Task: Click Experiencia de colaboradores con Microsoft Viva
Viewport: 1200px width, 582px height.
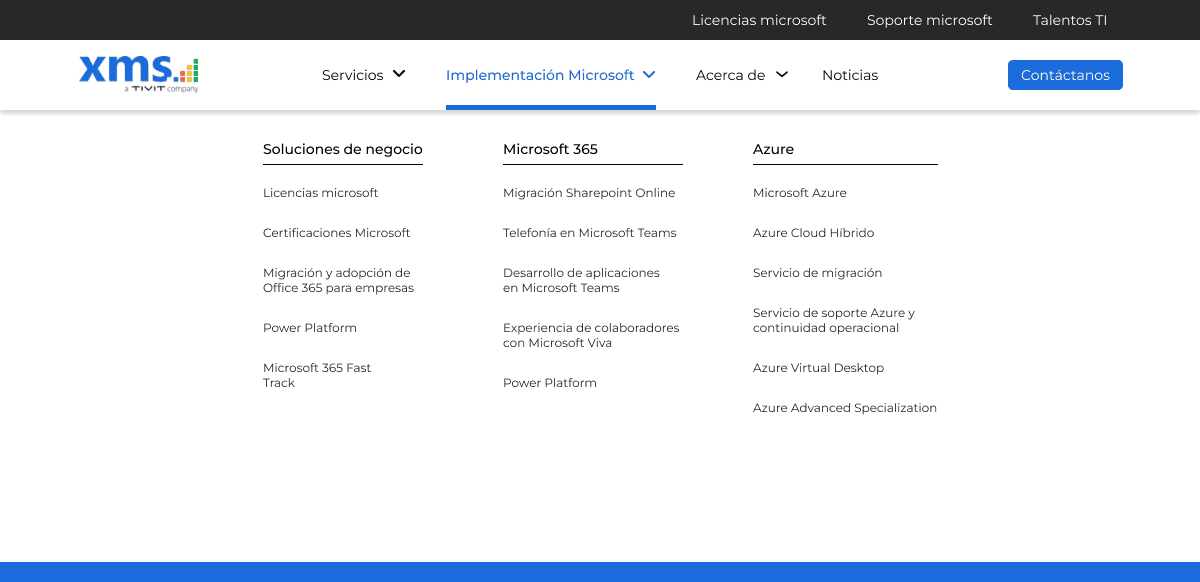Action: point(591,335)
